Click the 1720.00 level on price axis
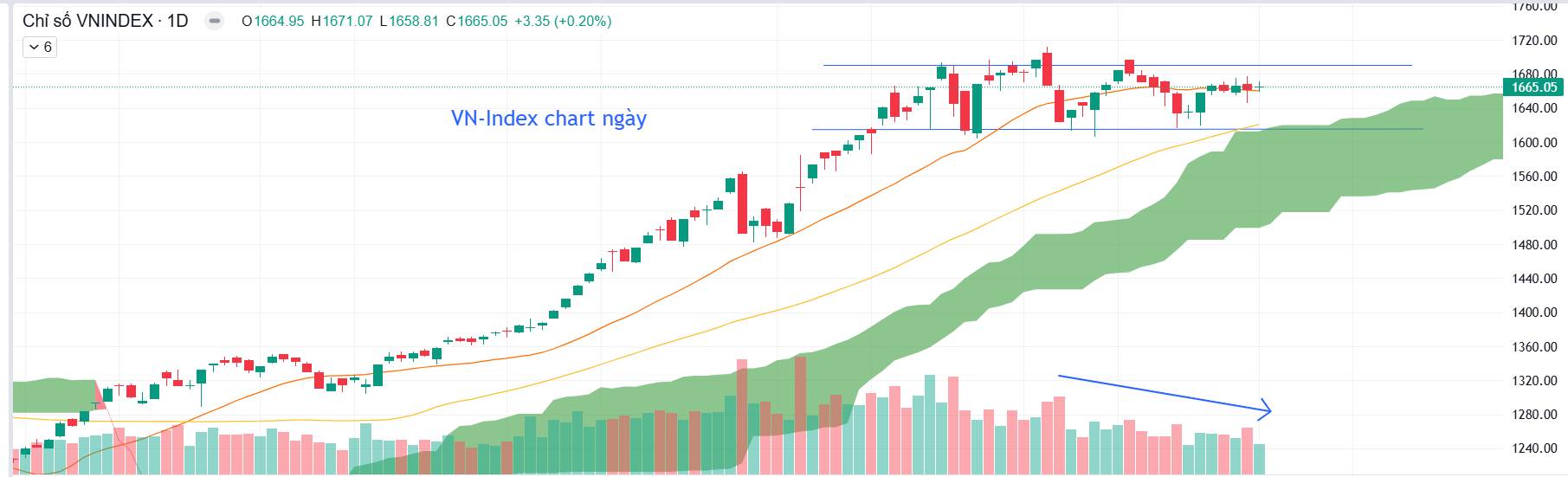Screen dimensions: 1568x477 click(x=1534, y=41)
